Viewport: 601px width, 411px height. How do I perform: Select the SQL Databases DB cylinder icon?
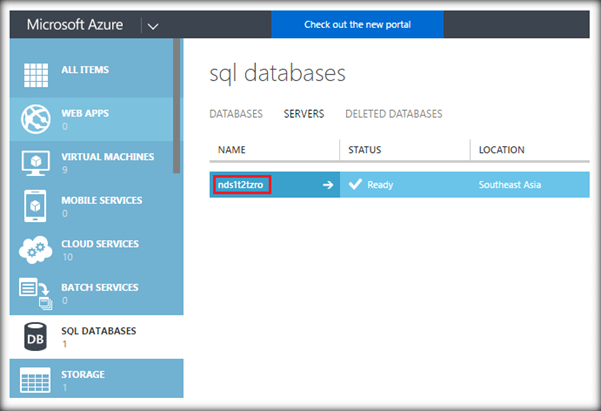point(35,337)
